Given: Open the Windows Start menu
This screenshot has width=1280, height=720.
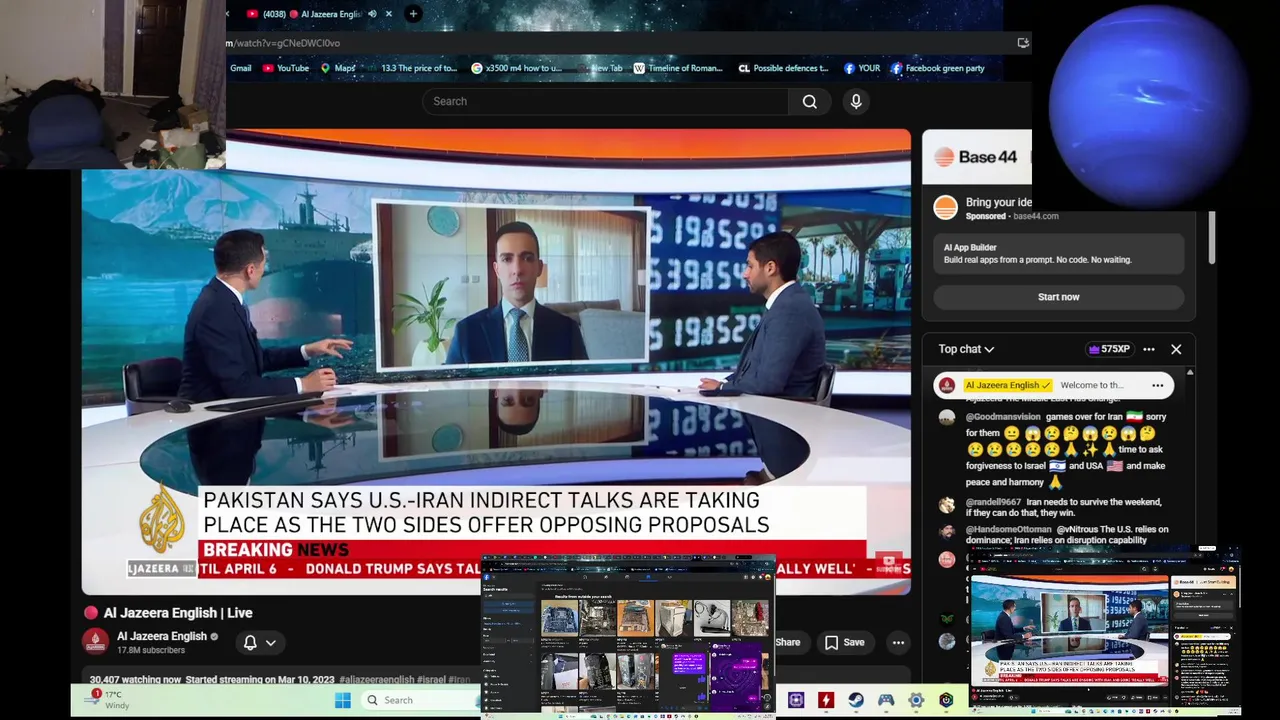Looking at the screenshot, I should click(x=343, y=700).
